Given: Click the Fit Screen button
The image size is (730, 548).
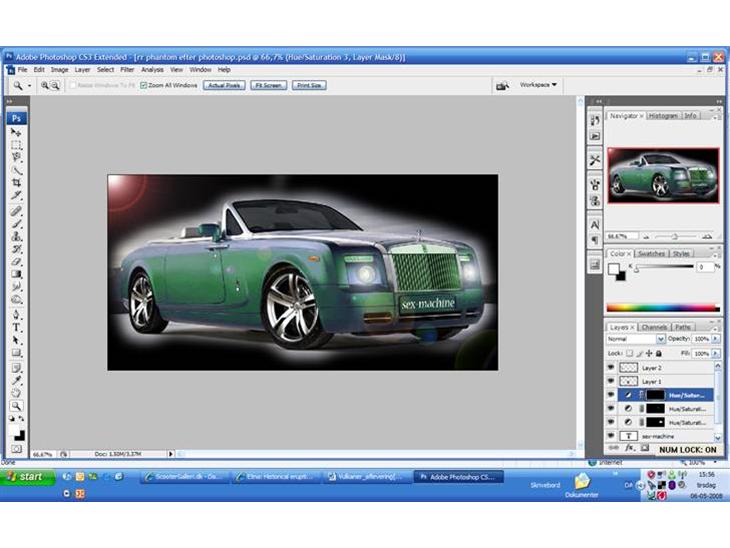Looking at the screenshot, I should (268, 86).
